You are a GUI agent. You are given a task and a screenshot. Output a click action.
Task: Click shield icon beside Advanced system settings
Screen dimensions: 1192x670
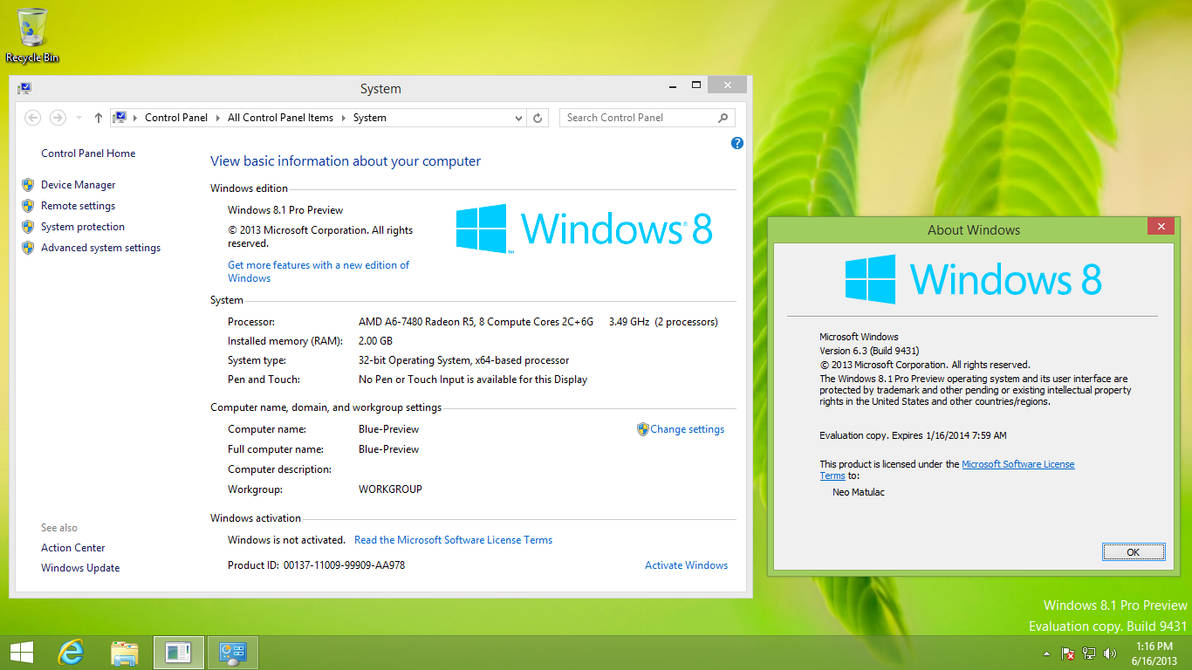28,247
